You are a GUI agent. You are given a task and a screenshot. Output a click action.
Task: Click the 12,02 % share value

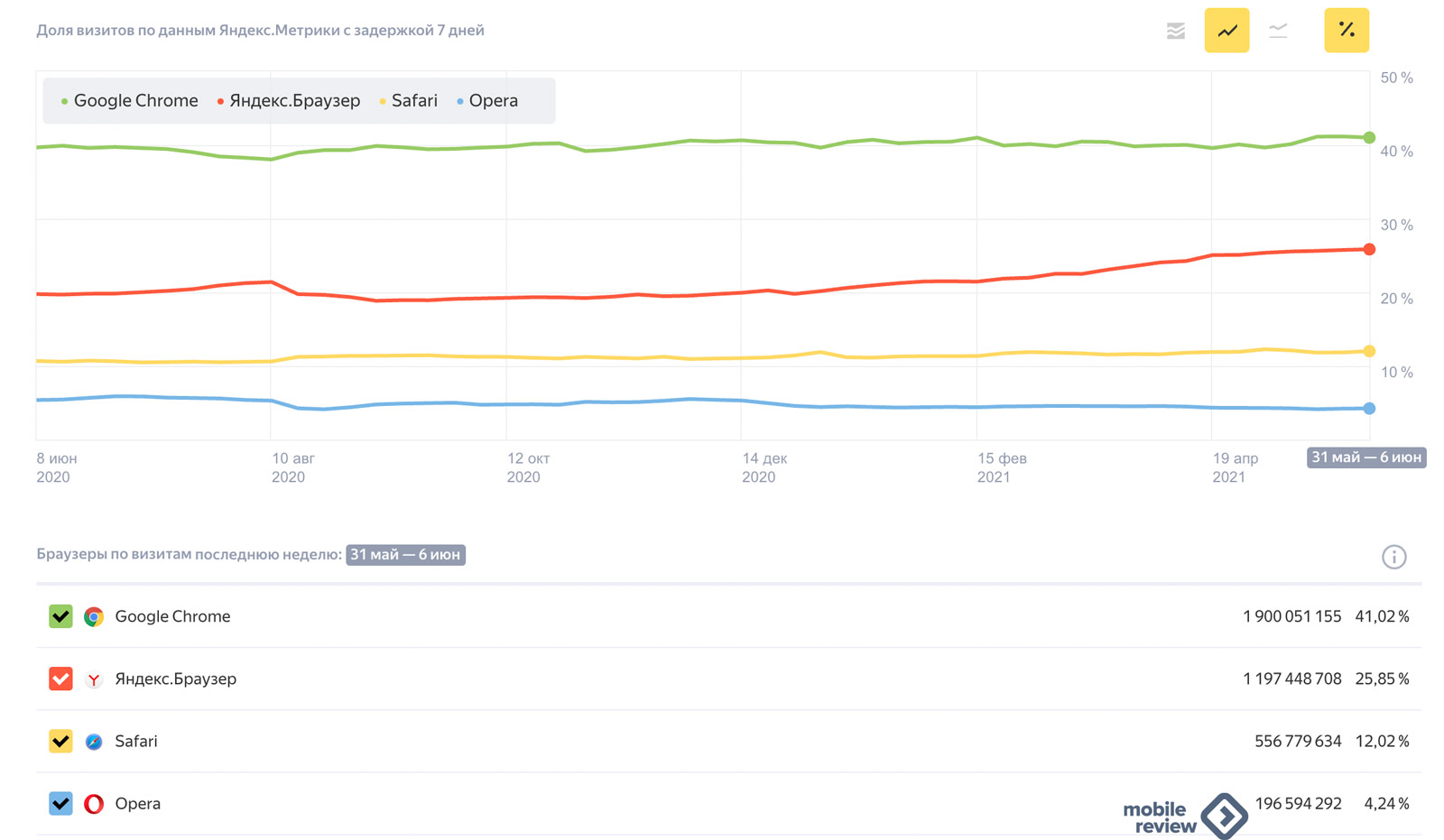(x=1382, y=741)
